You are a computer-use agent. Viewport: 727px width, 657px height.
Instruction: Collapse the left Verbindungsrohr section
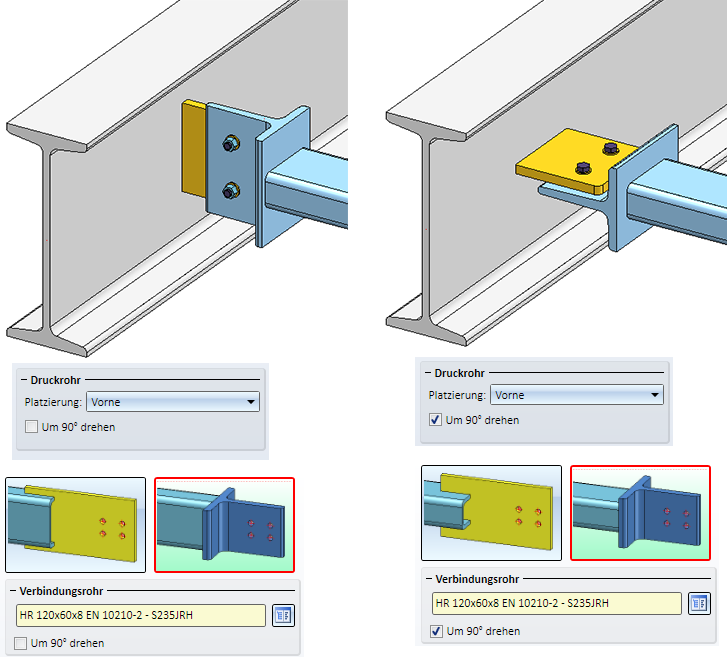(x=13, y=591)
